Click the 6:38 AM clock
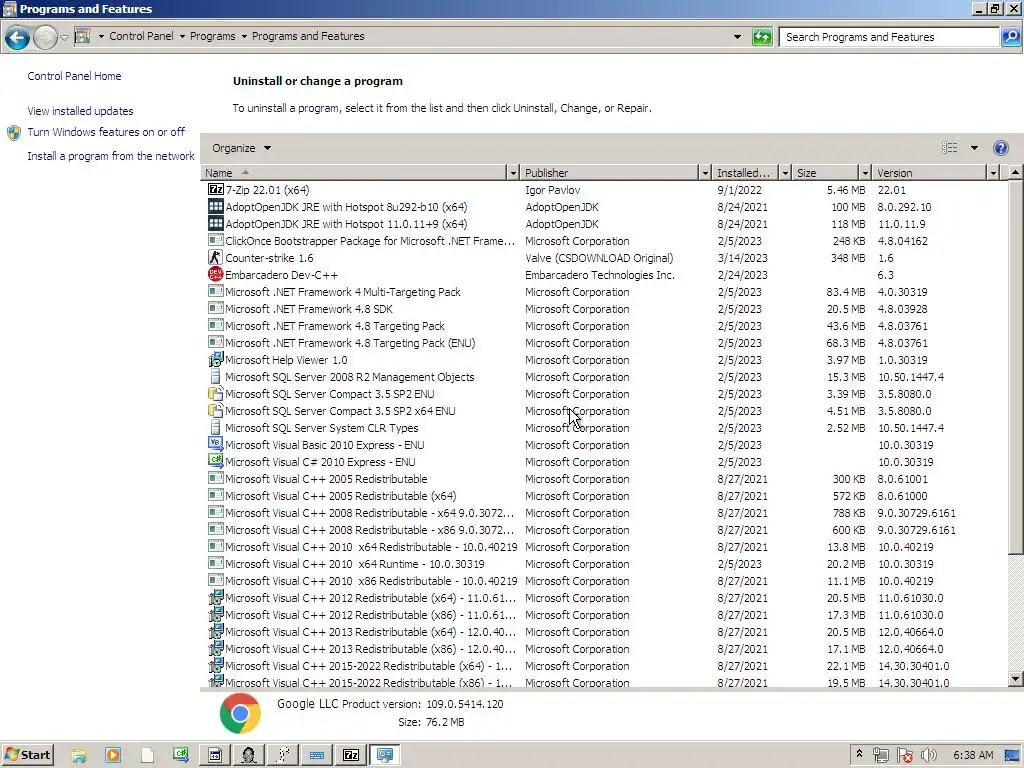Screen dimensions: 1024x768 tap(973, 755)
